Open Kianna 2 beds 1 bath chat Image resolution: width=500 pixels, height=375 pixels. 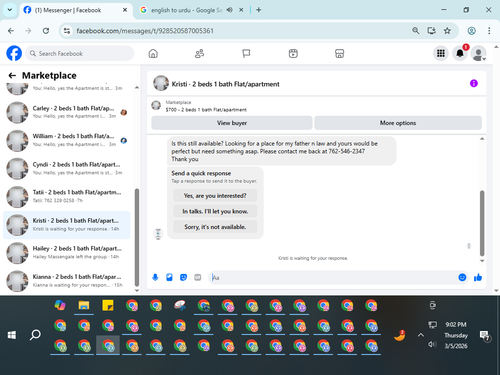(67, 281)
